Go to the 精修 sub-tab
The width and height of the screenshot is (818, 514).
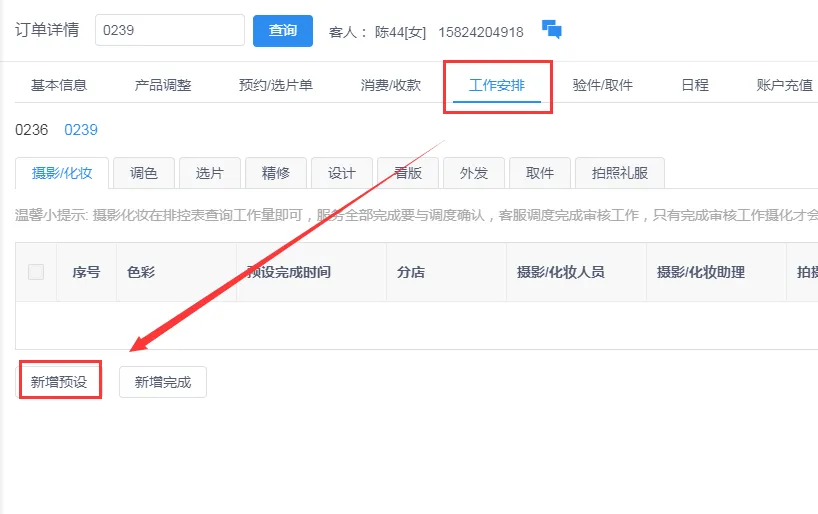[x=276, y=173]
